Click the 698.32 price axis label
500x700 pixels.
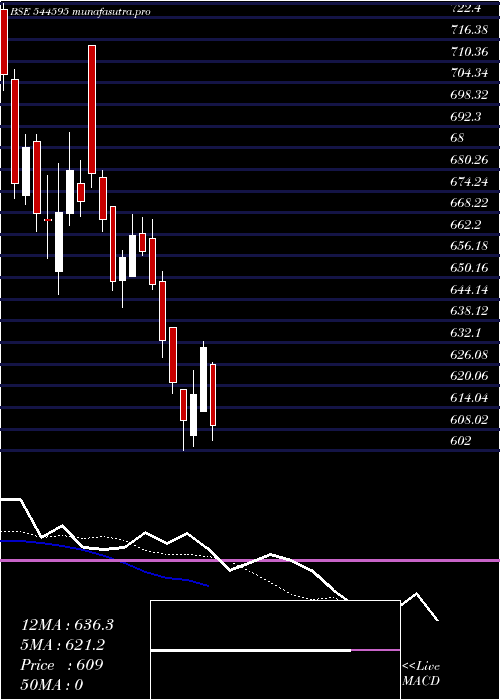(470, 95)
